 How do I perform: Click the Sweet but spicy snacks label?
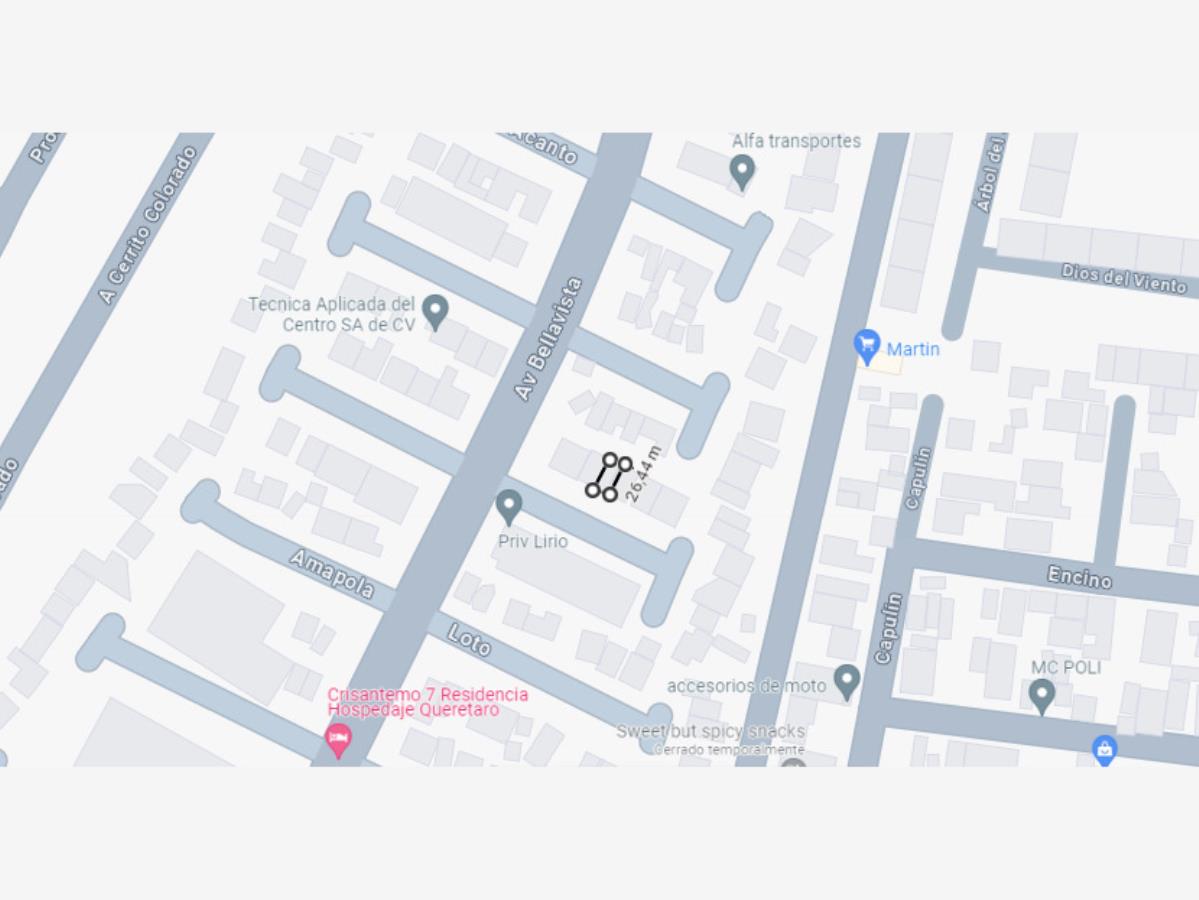(x=710, y=731)
